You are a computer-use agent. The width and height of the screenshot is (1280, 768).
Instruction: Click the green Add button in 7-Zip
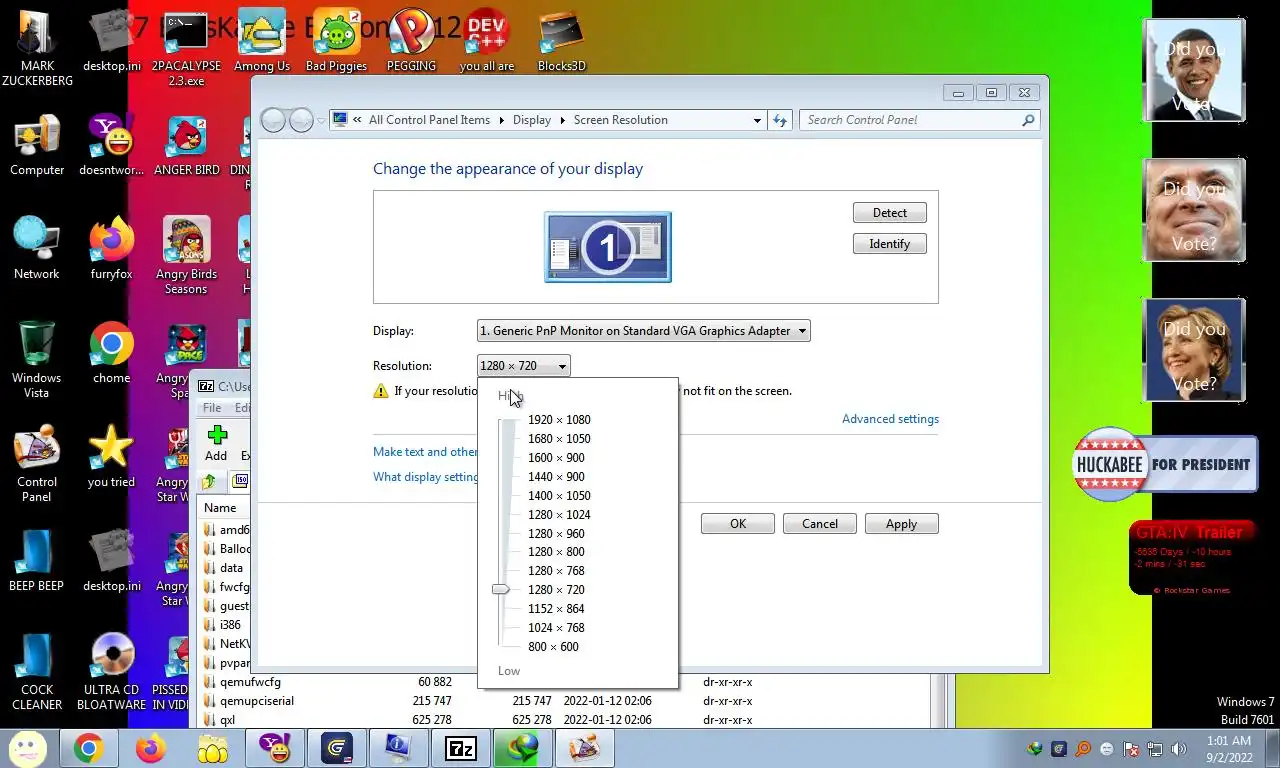(216, 444)
